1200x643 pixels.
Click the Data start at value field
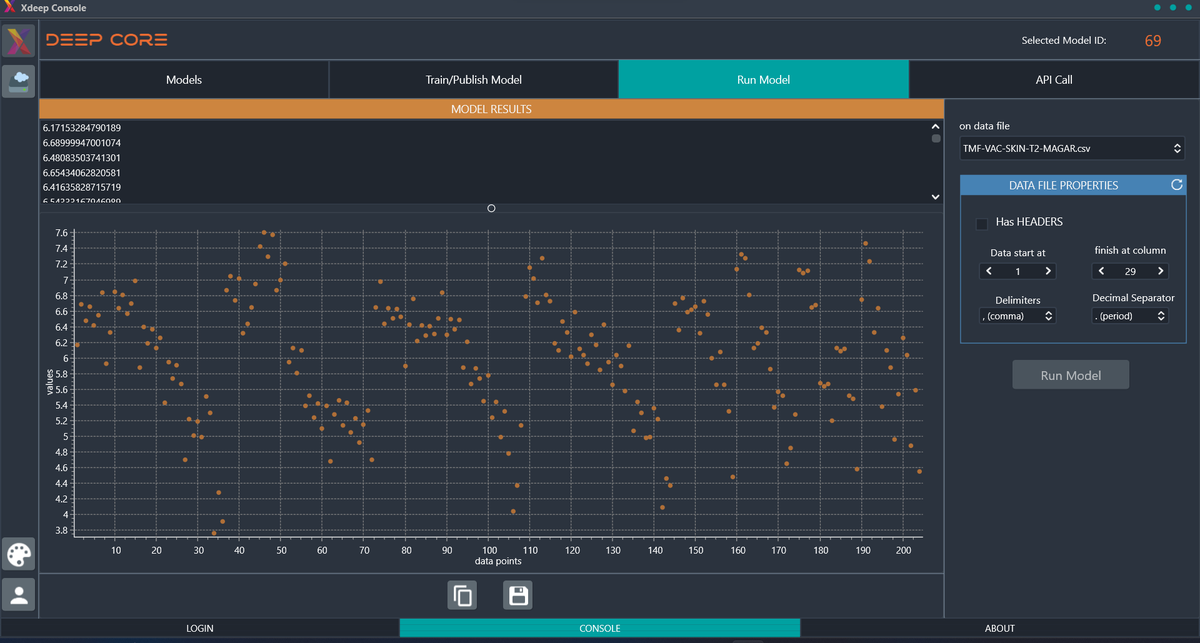pyautogui.click(x=1018, y=271)
